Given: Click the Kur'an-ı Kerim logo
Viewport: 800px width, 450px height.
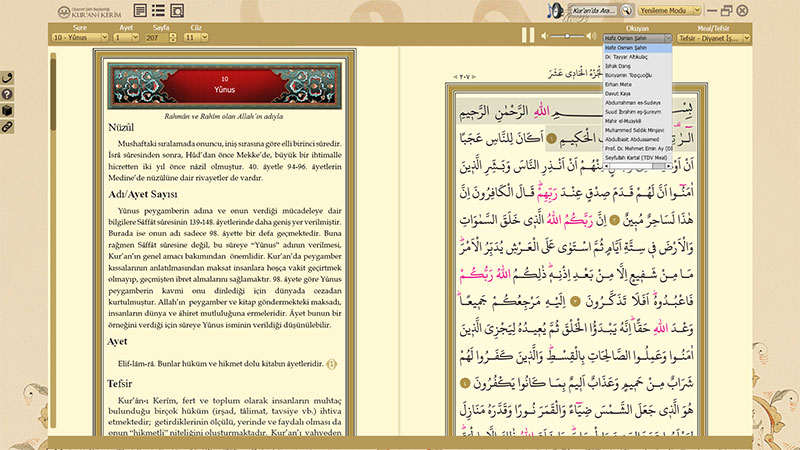Looking at the screenshot, I should click(x=90, y=12).
